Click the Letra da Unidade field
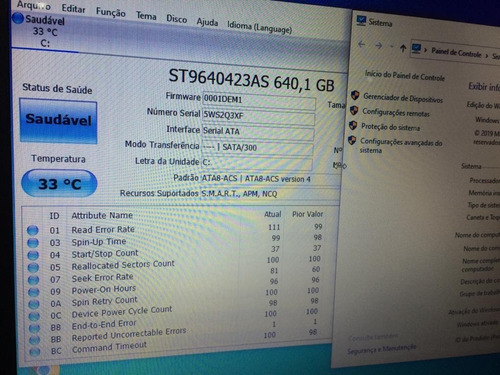Image resolution: width=500 pixels, height=375 pixels. (x=257, y=163)
